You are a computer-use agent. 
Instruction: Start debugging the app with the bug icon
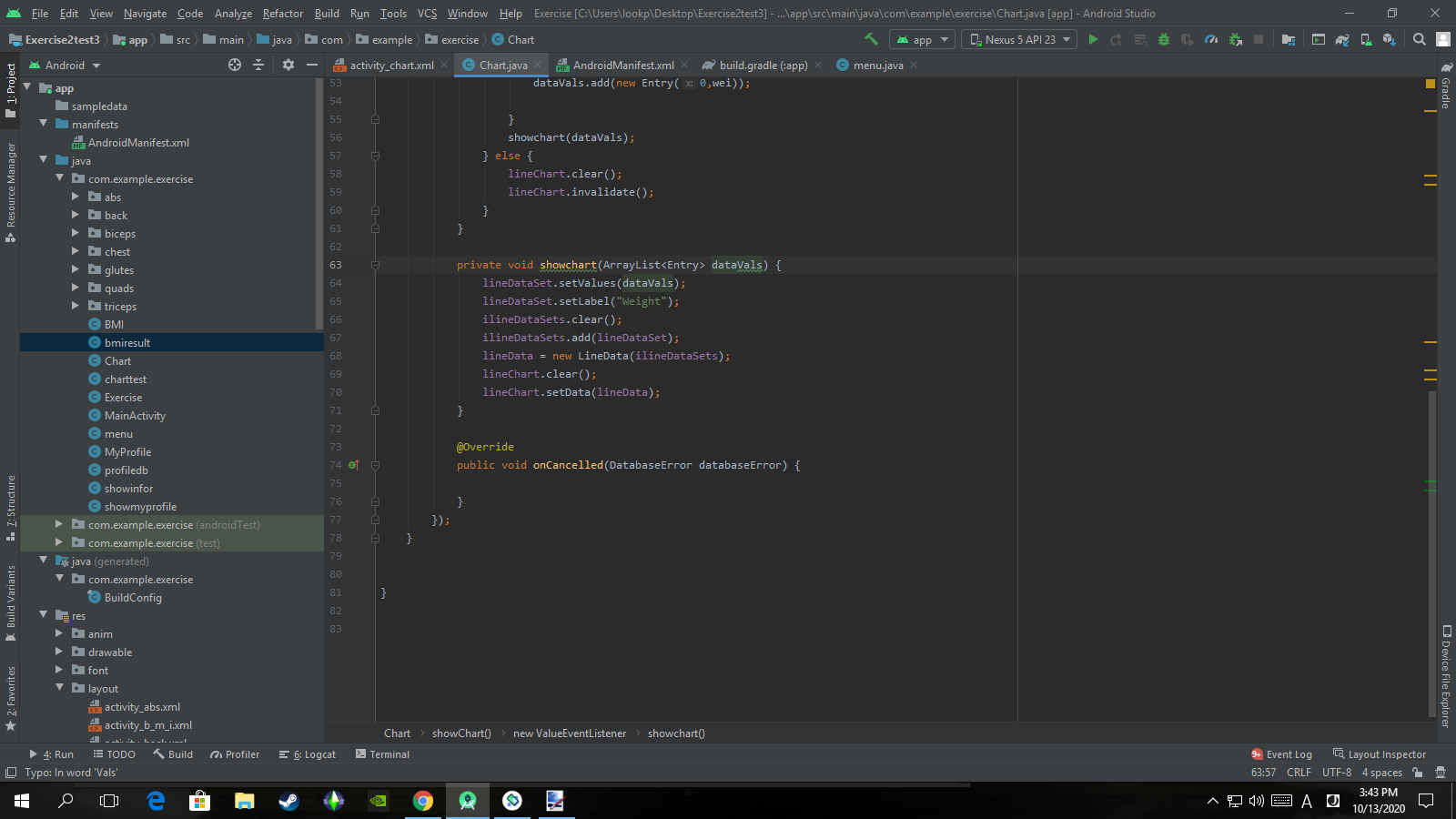point(1164,39)
